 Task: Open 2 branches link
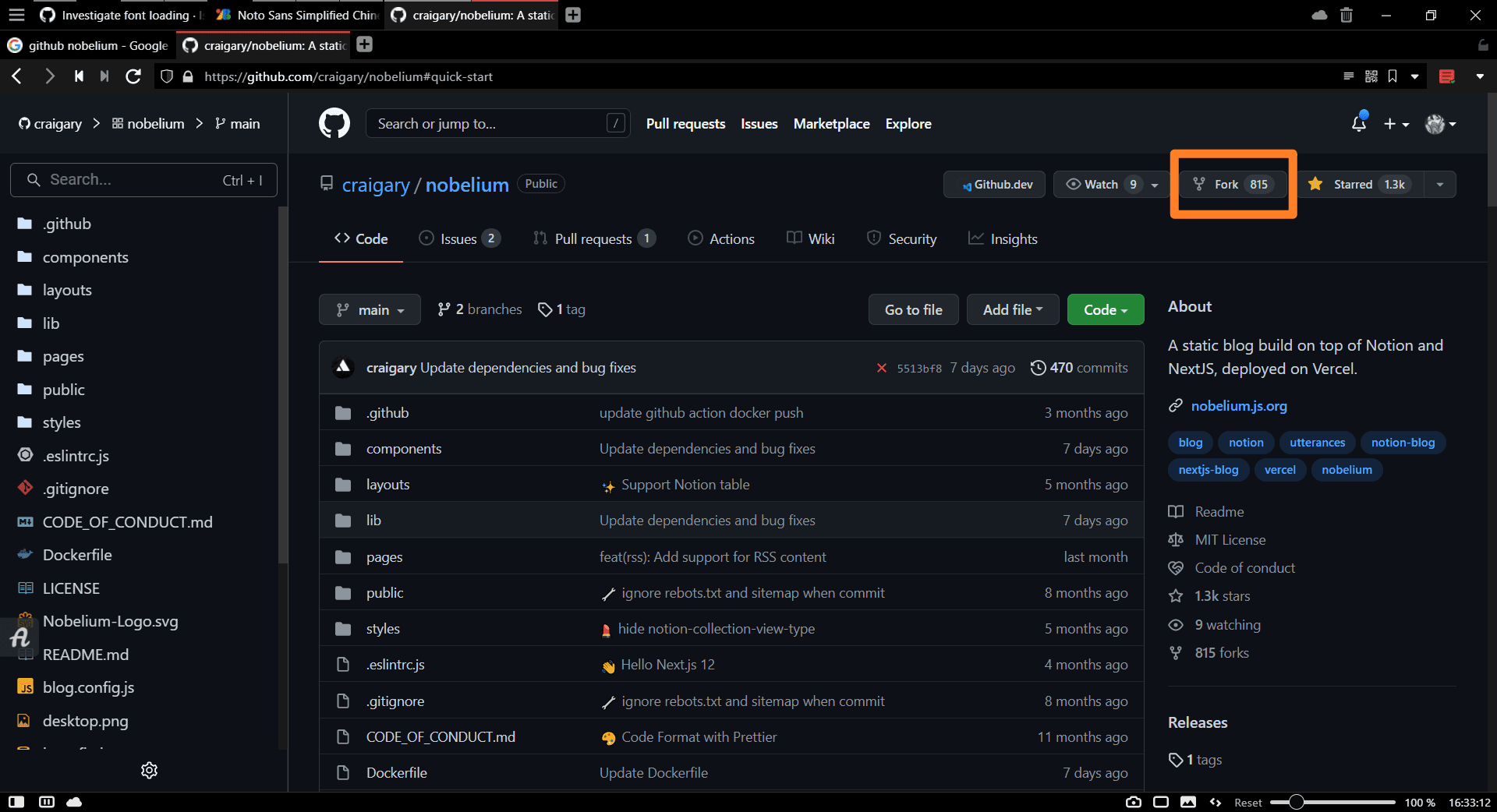480,309
